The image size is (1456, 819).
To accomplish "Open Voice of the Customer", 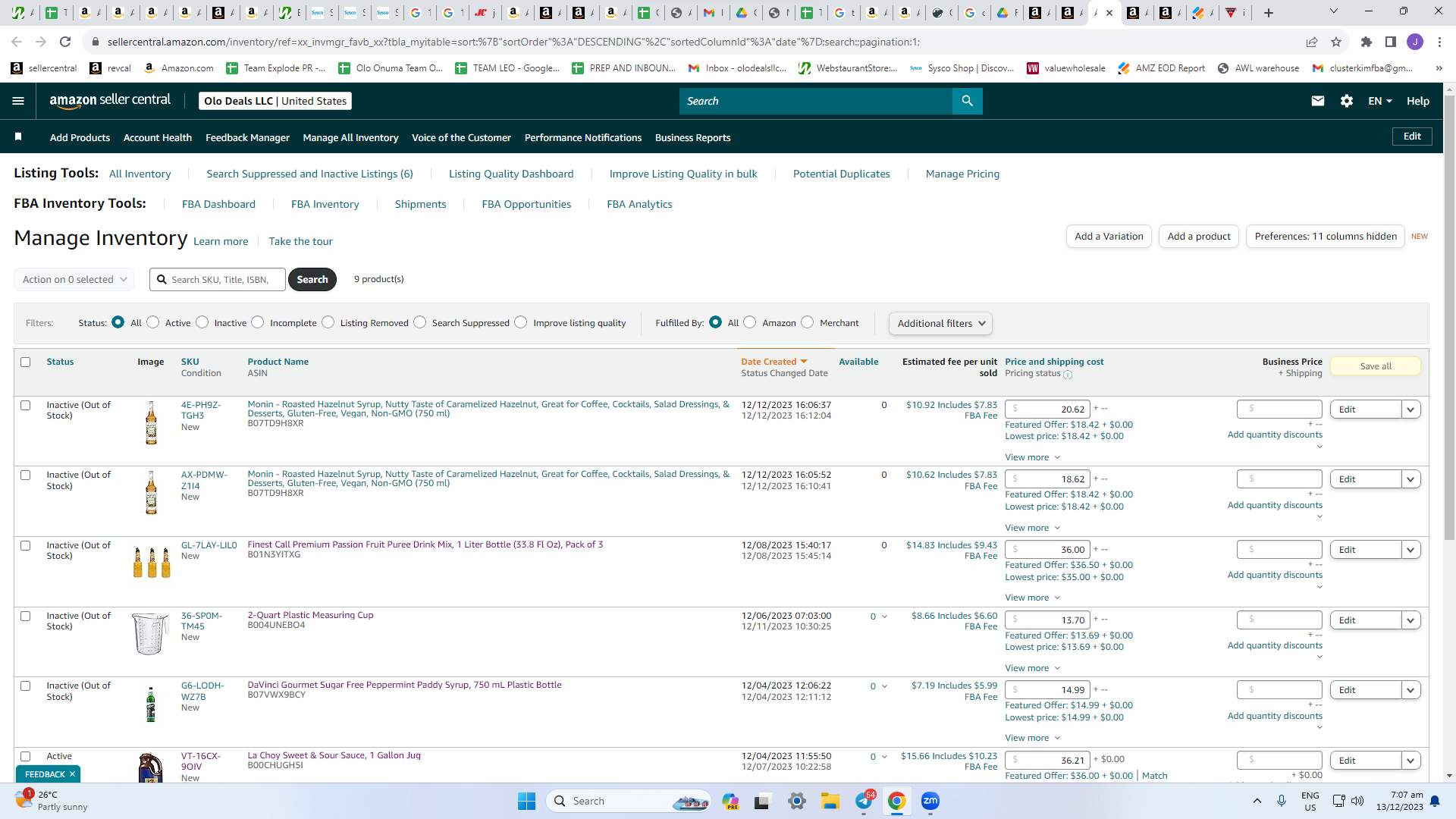I will (461, 137).
